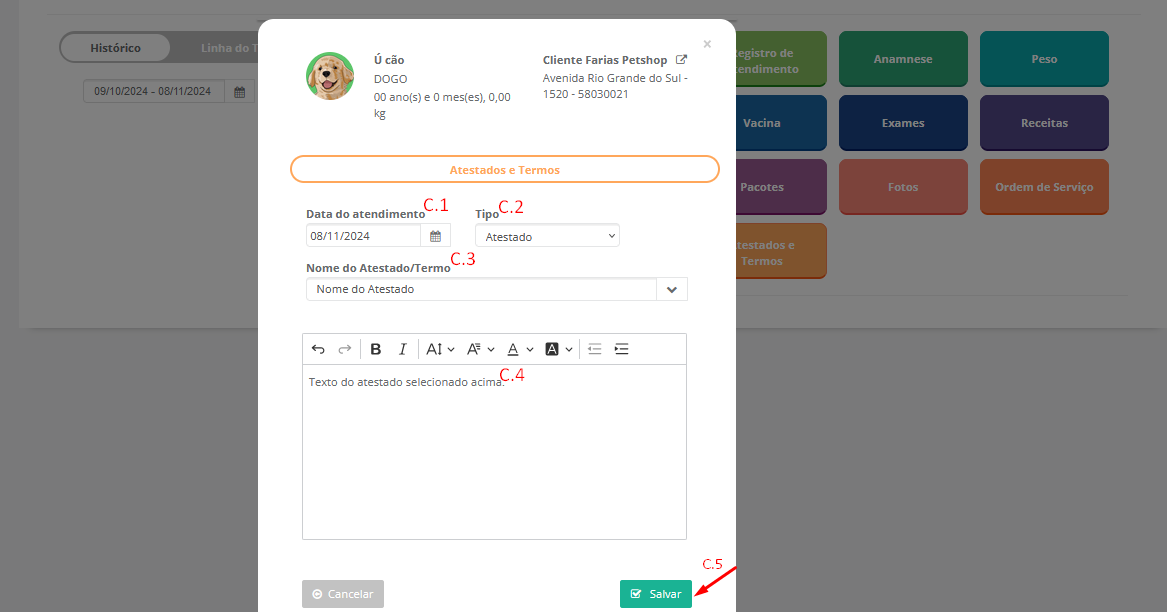Open the font color picker
The image size is (1167, 612).
click(519, 349)
